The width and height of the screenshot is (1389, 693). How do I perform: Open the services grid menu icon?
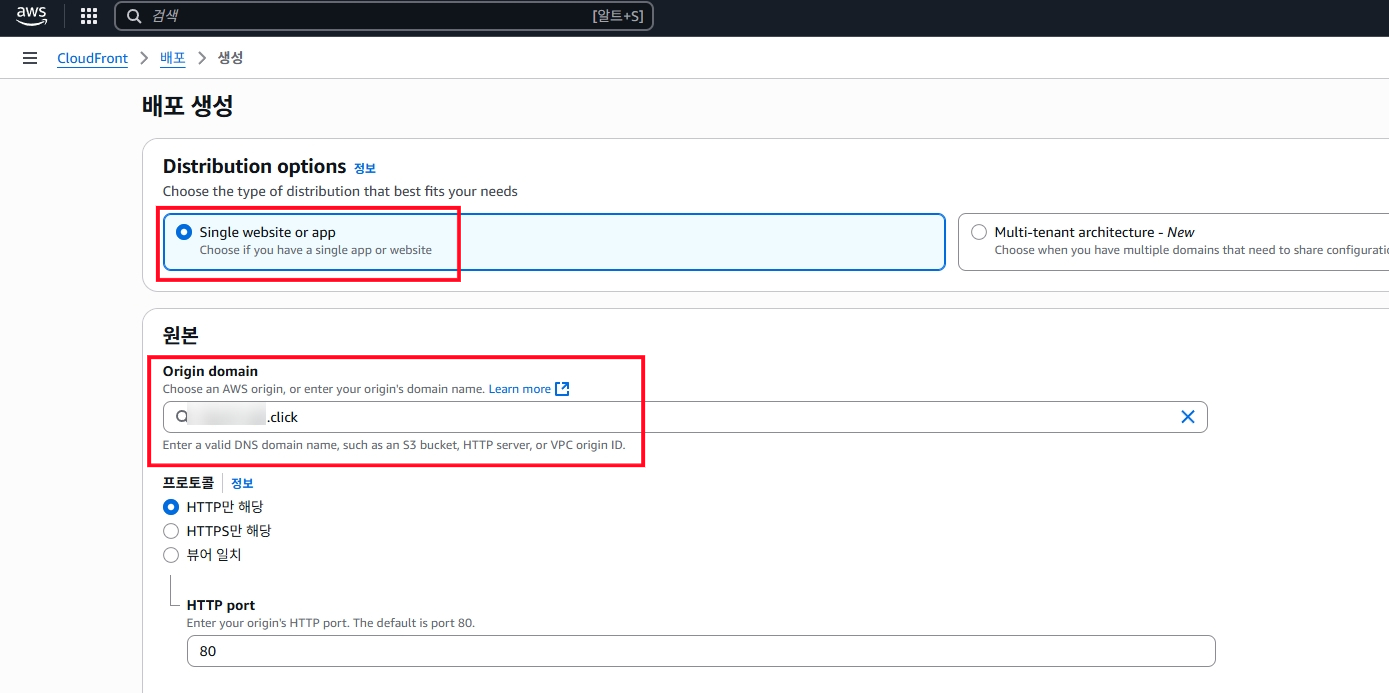click(89, 16)
